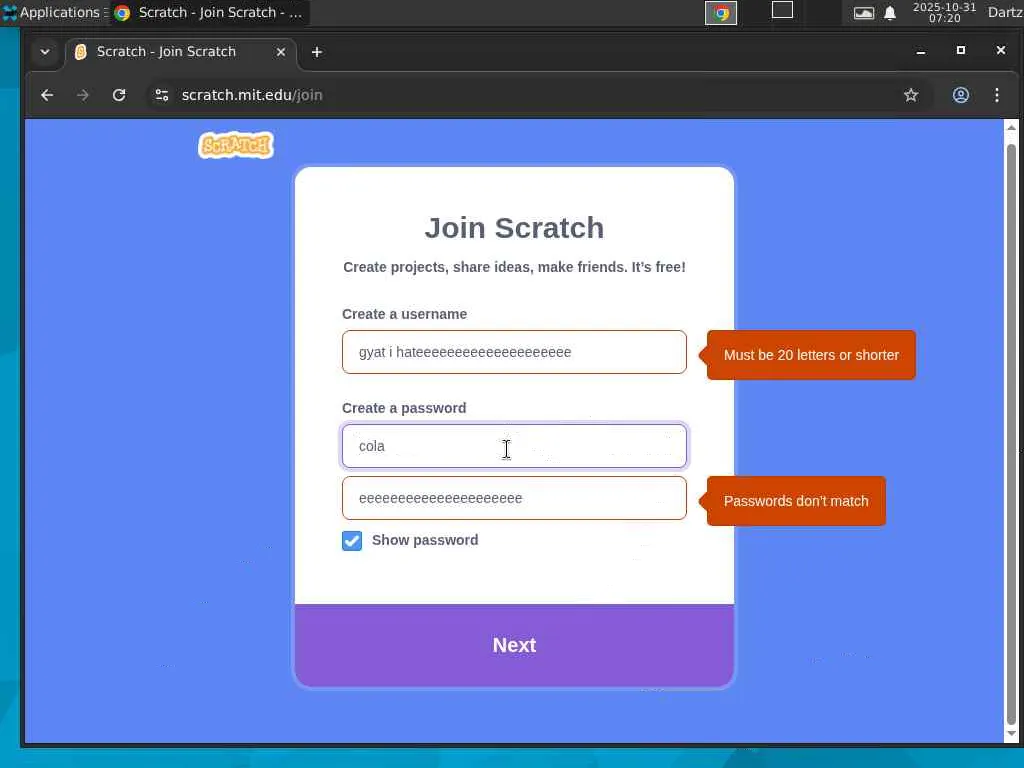The width and height of the screenshot is (1024, 768).
Task: Open a new browser tab
Action: [317, 52]
